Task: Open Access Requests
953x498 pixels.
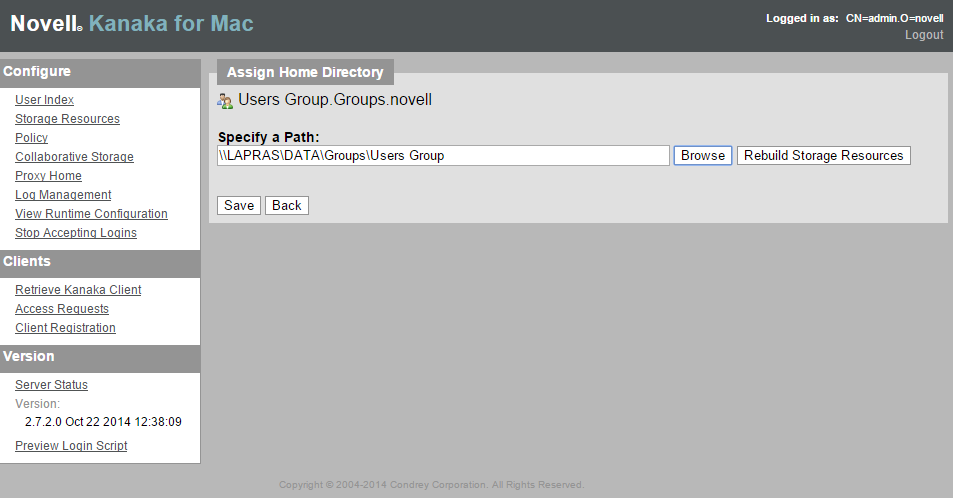Action: (x=62, y=308)
